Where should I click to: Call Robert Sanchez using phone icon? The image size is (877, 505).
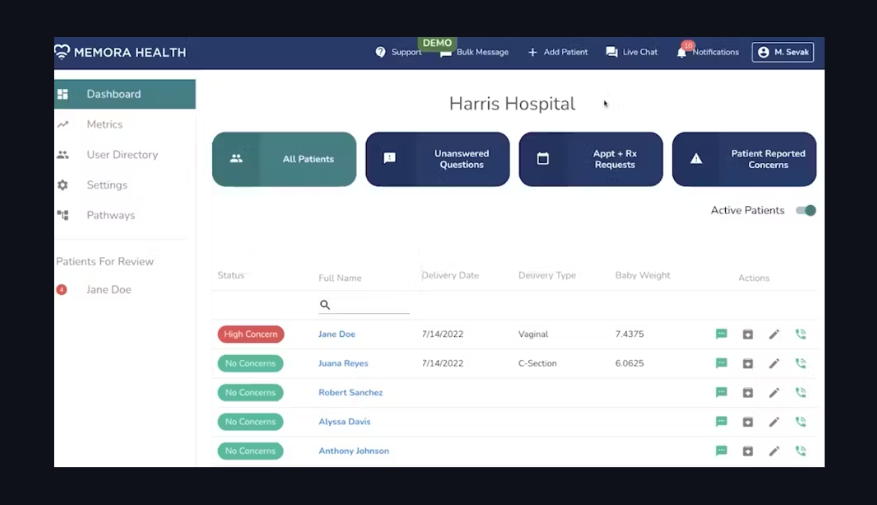pyautogui.click(x=801, y=392)
